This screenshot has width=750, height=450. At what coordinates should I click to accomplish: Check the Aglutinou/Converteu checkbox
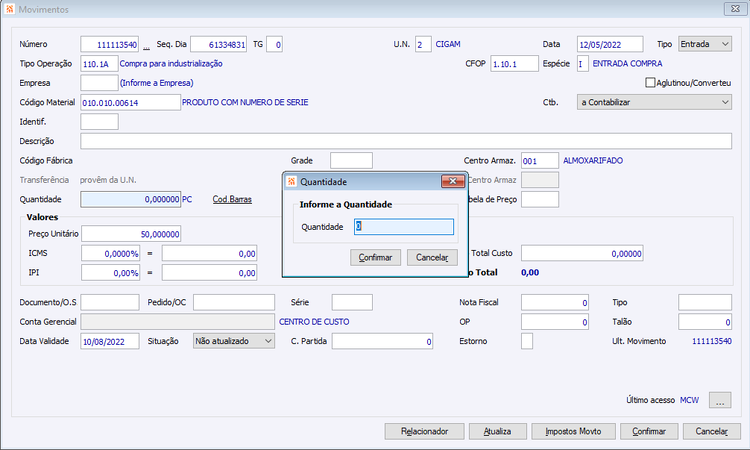tap(650, 83)
